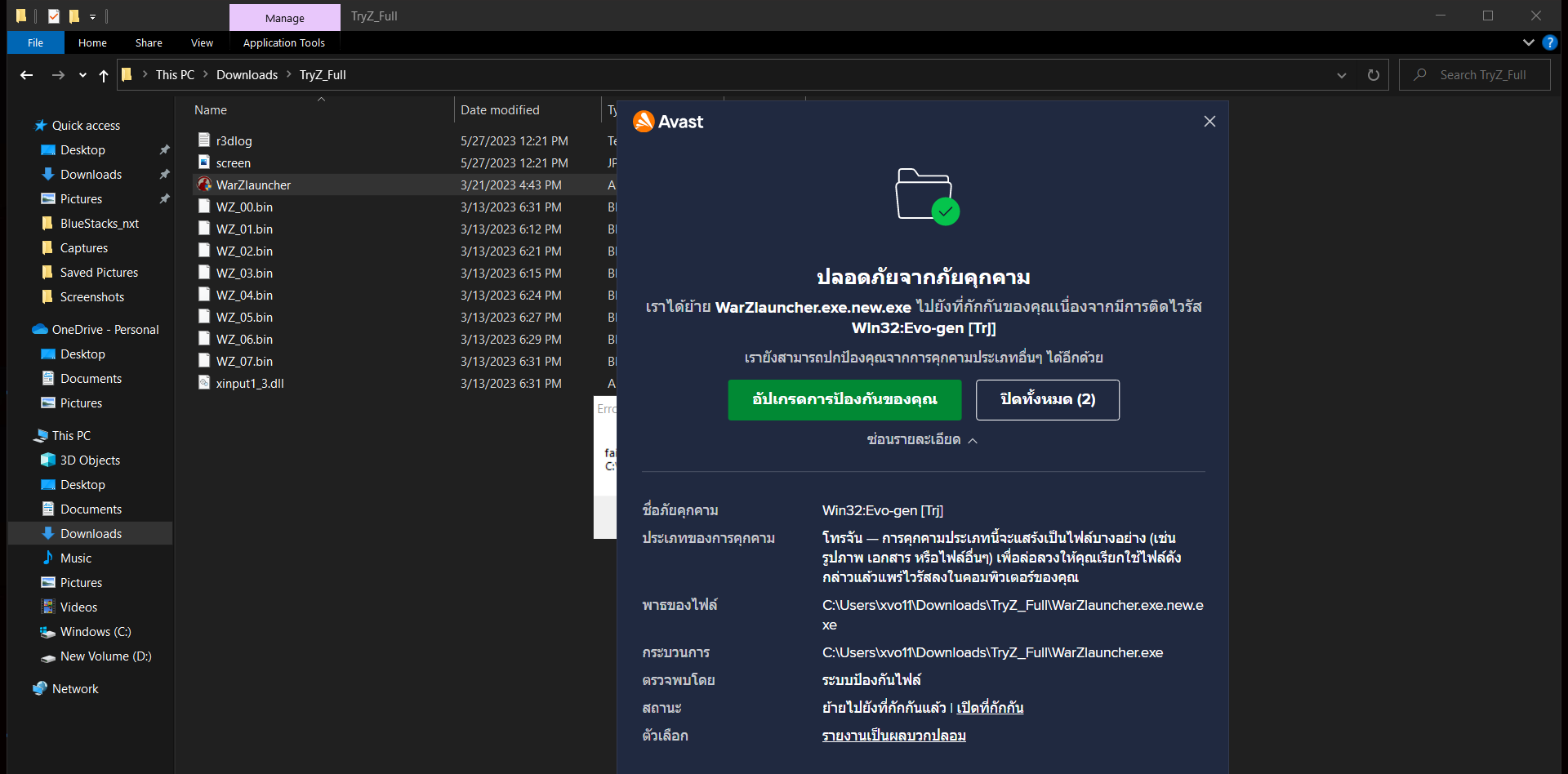Click the close all (2) button
Image resolution: width=1568 pixels, height=774 pixels.
(1048, 400)
